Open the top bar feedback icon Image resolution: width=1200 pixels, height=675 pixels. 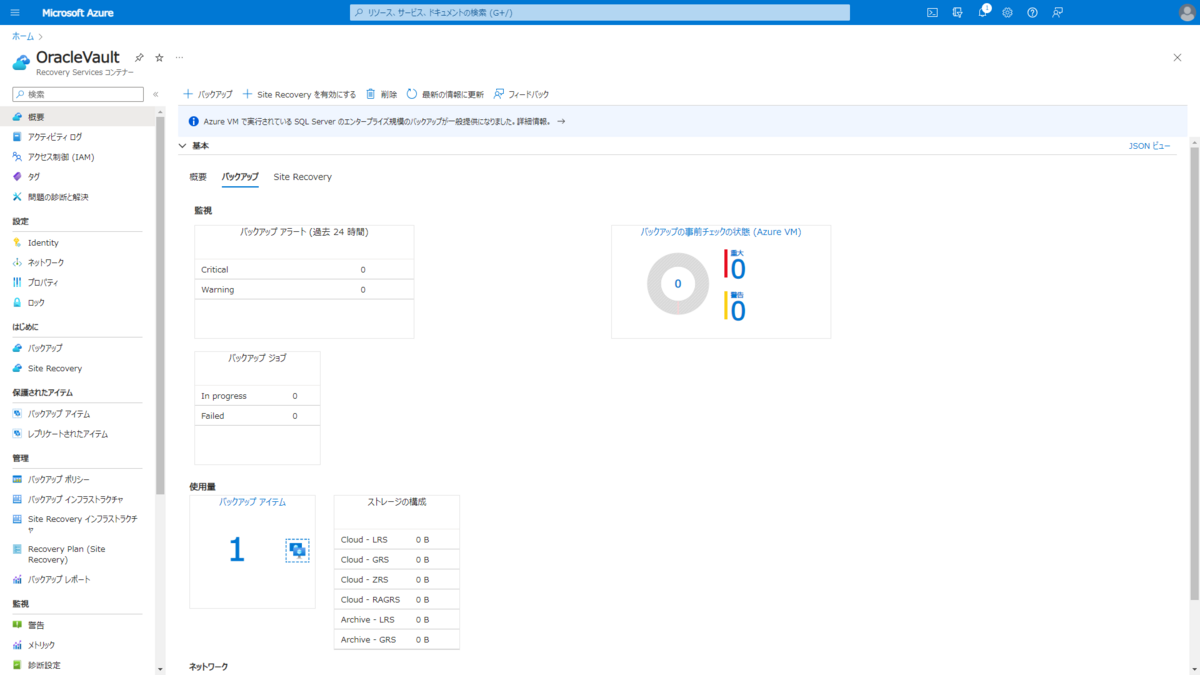click(1057, 12)
